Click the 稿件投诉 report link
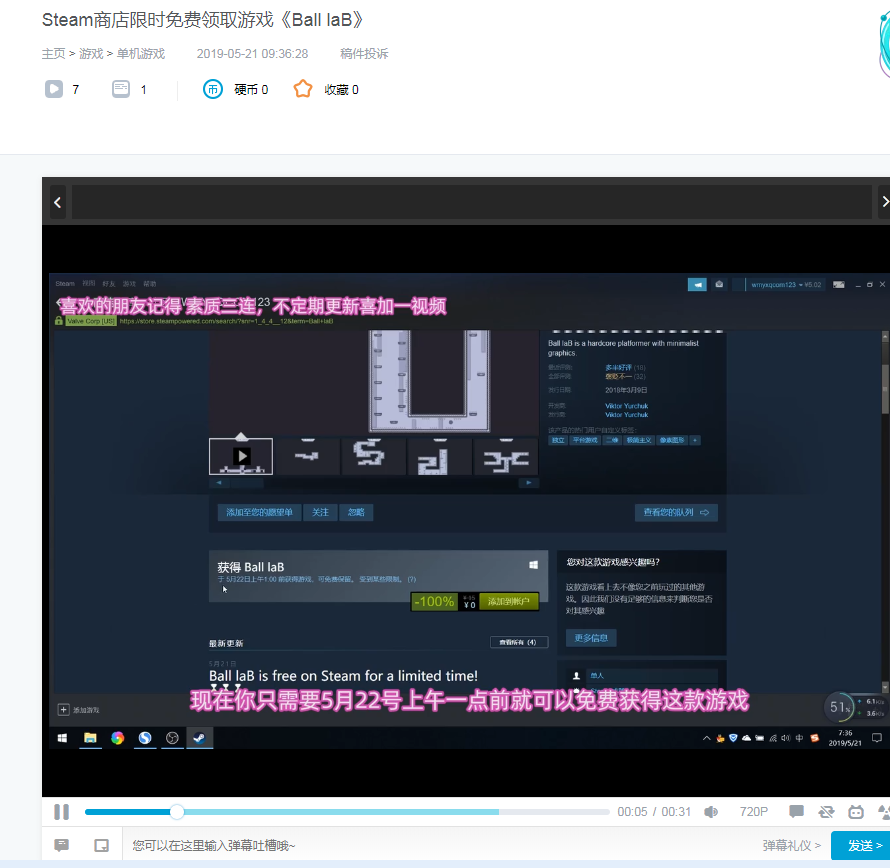This screenshot has height=868, width=890. click(x=364, y=54)
